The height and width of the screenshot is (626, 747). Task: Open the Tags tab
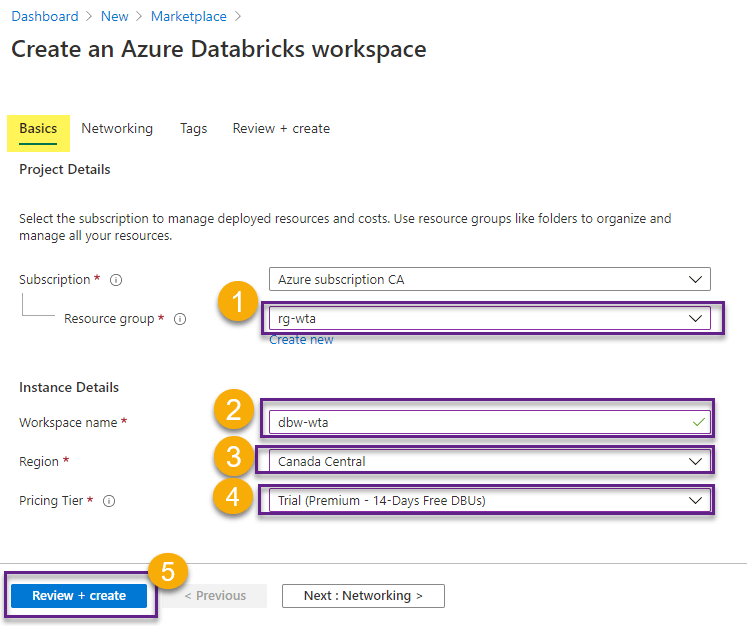point(193,129)
